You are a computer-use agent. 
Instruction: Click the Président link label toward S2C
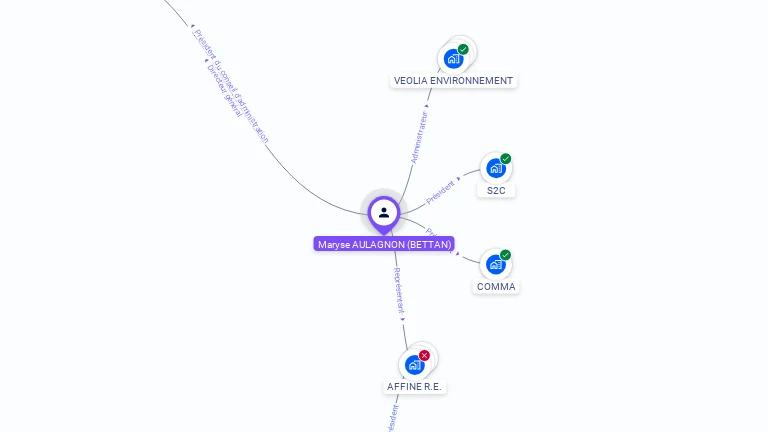click(x=440, y=192)
